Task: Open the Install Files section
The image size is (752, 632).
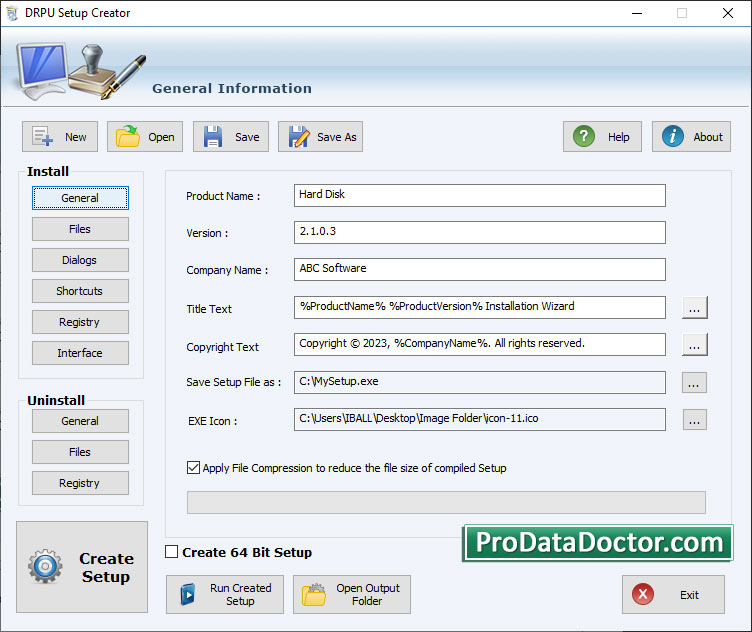Action: tap(80, 229)
